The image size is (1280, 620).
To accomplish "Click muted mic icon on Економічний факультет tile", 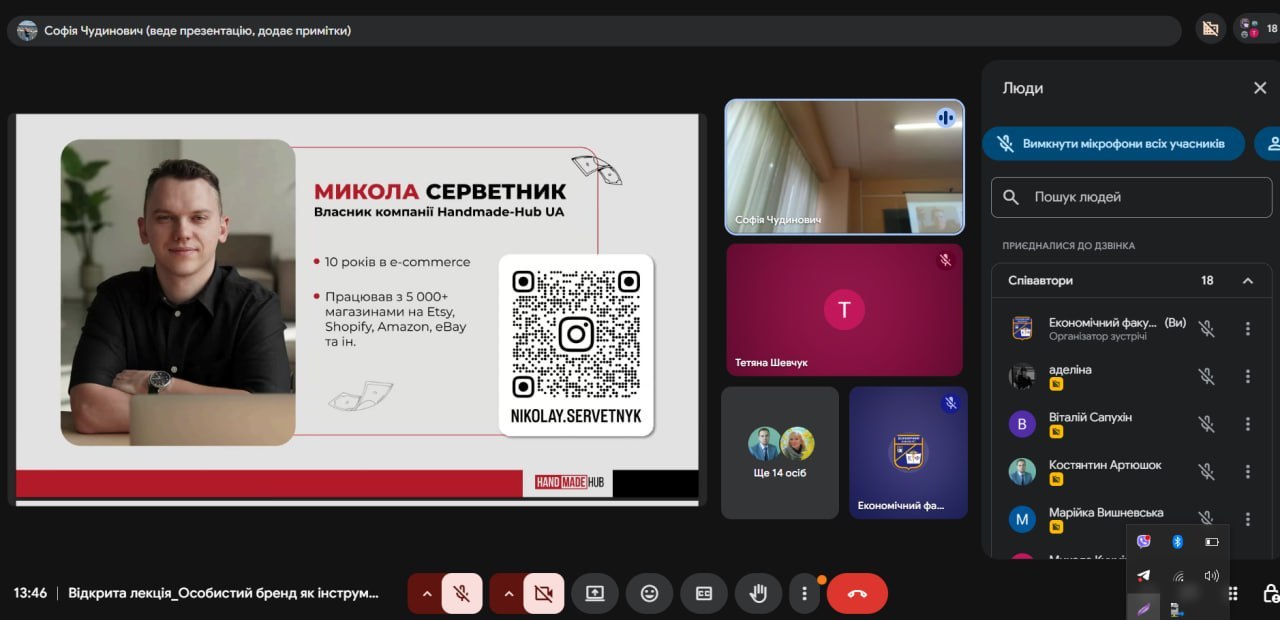I will 951,403.
